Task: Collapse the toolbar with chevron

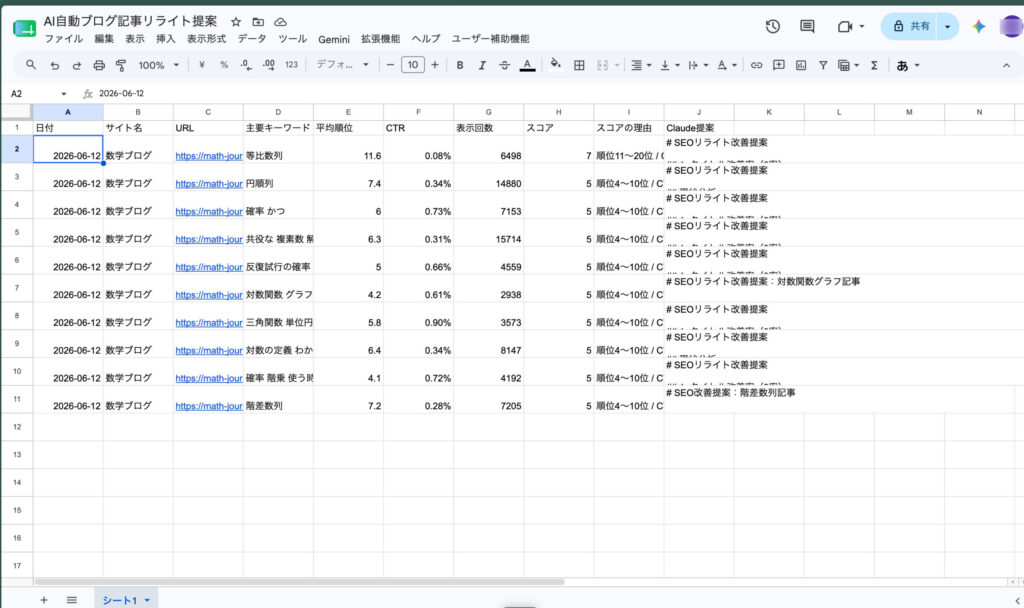Action: point(1006,65)
